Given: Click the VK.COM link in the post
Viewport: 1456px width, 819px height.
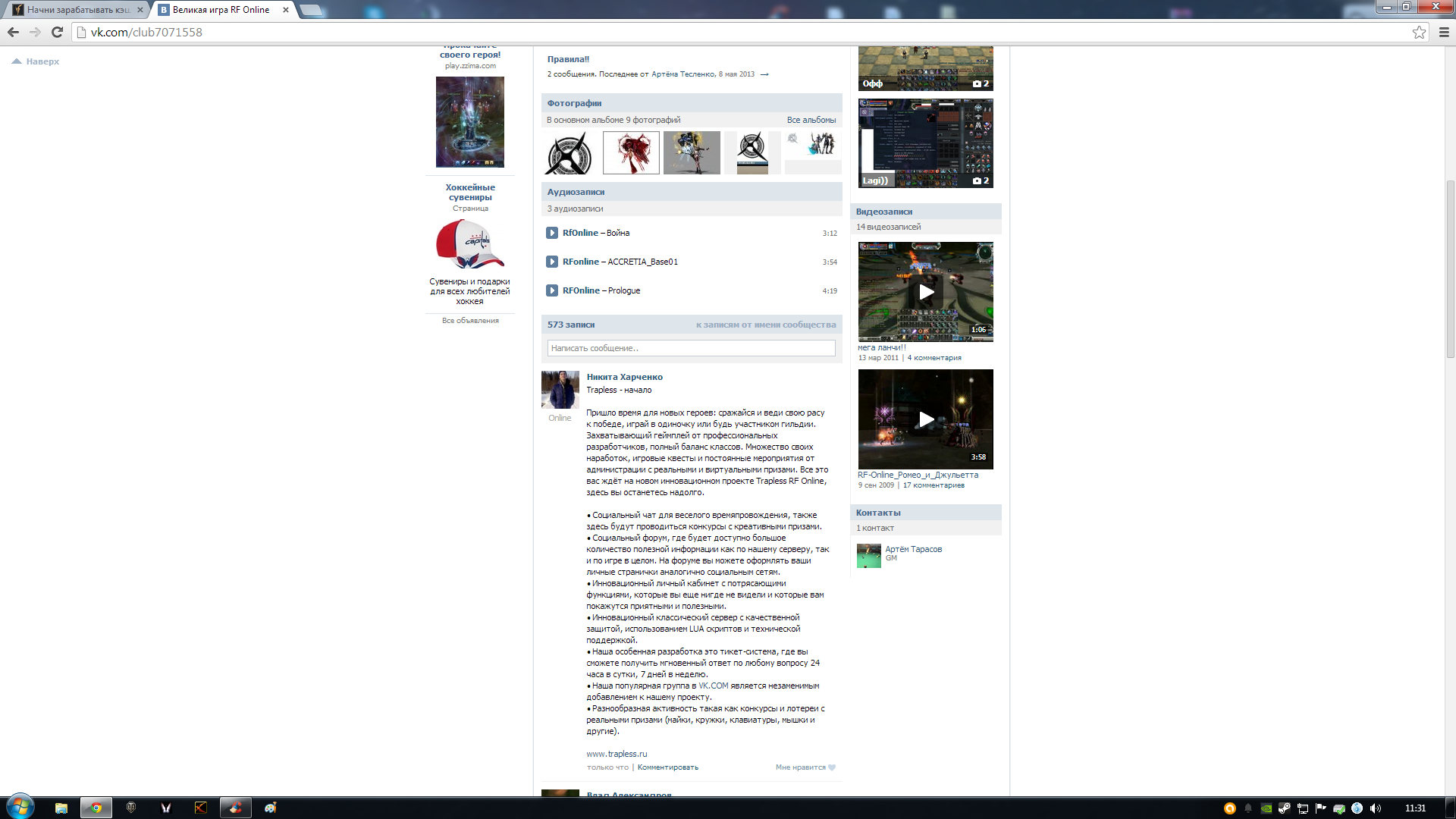Looking at the screenshot, I should [713, 686].
